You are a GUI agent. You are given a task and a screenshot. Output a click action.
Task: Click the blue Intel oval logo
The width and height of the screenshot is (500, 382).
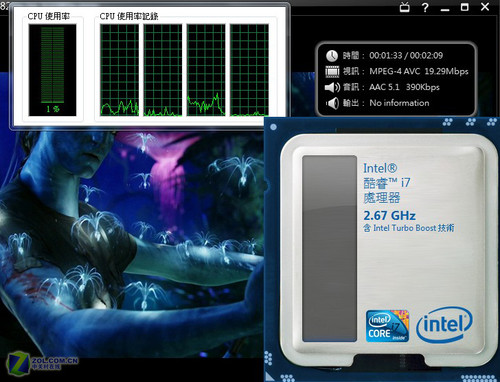coord(444,325)
